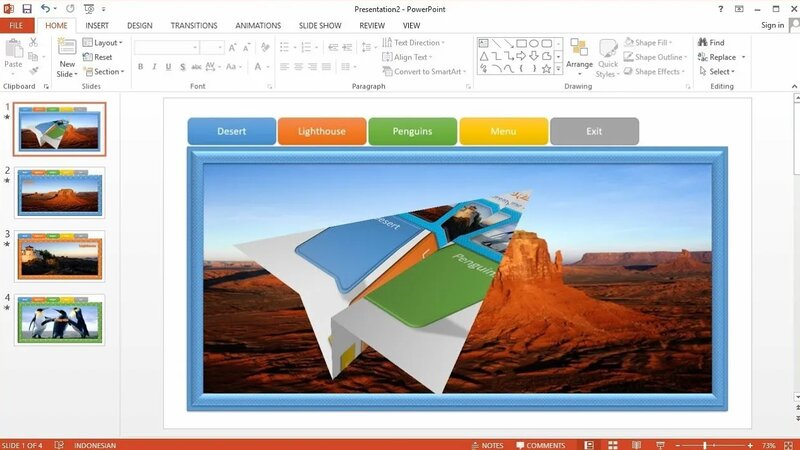This screenshot has height=450, width=800.
Task: Select the oval shape in shapes gallery
Action: [x=534, y=43]
